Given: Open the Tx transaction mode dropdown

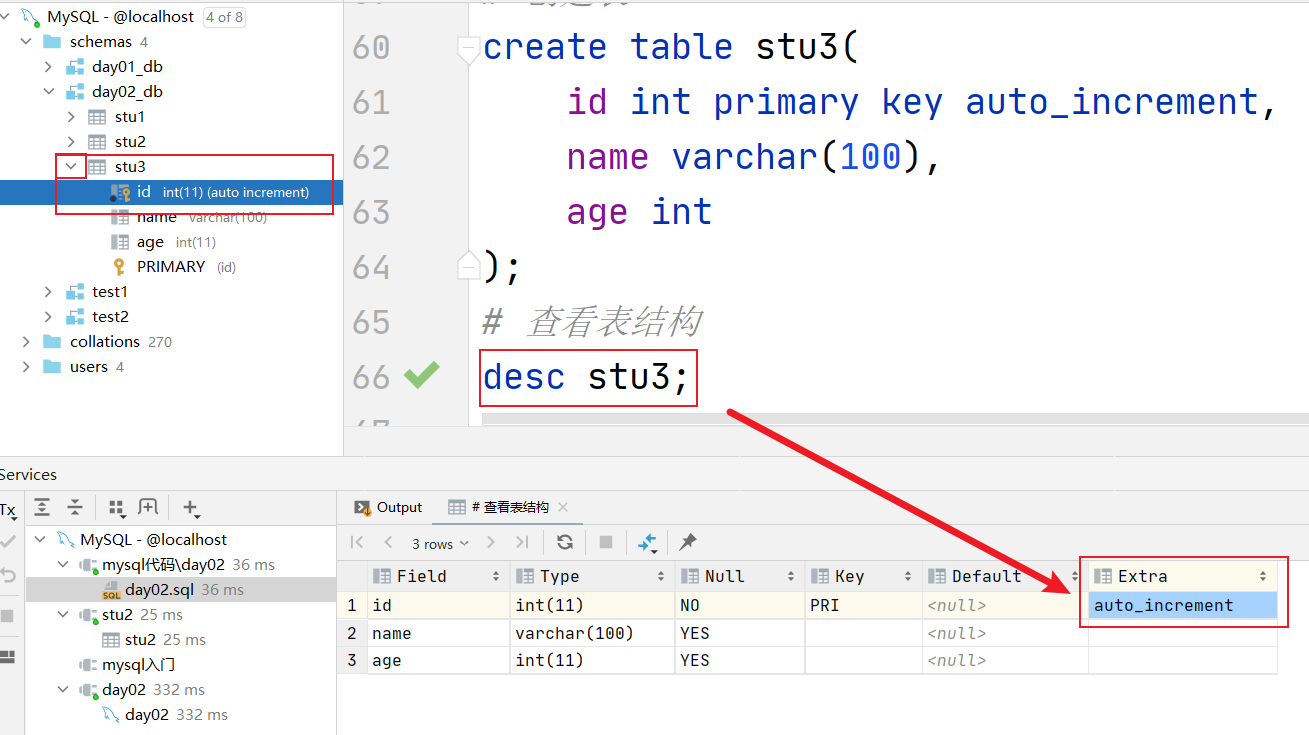Looking at the screenshot, I should coord(8,510).
